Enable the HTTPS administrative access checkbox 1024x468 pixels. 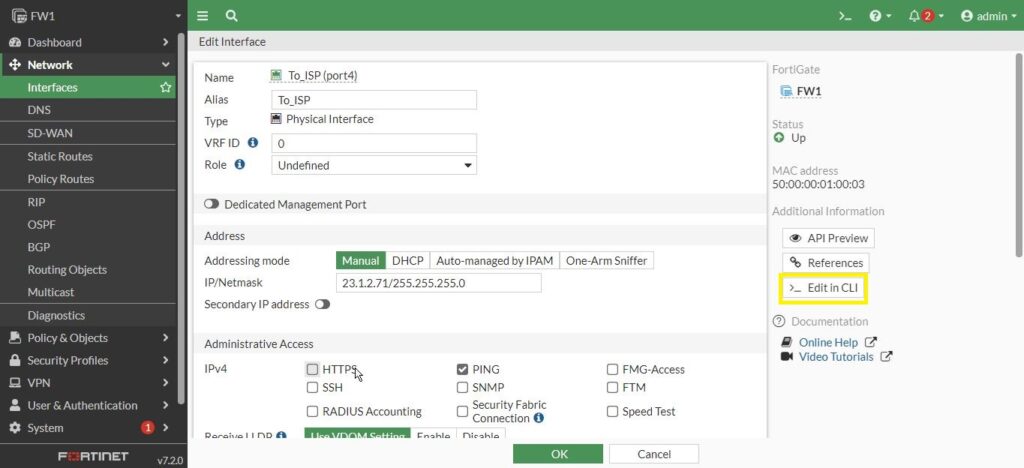(x=313, y=369)
